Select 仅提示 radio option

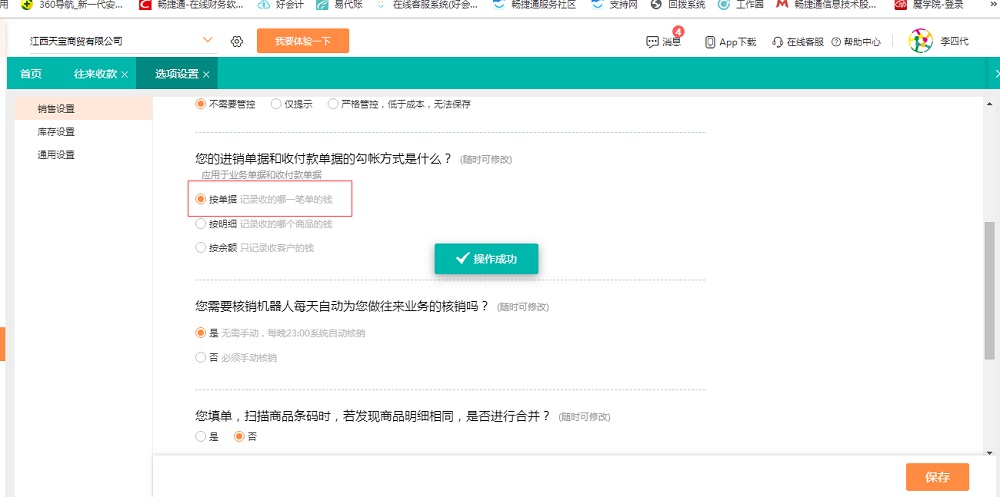click(276, 104)
